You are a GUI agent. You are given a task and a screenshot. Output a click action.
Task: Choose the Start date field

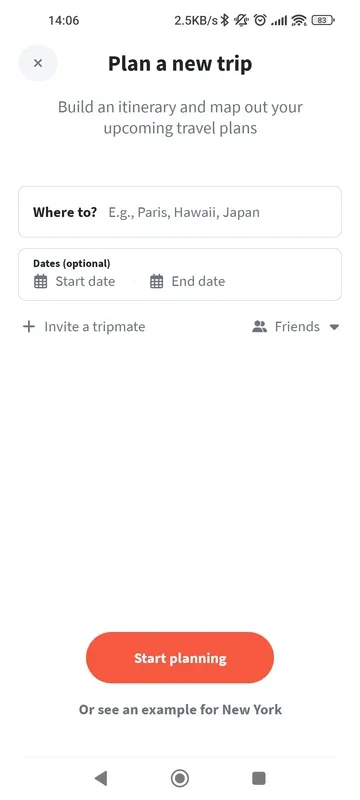[x=74, y=281]
